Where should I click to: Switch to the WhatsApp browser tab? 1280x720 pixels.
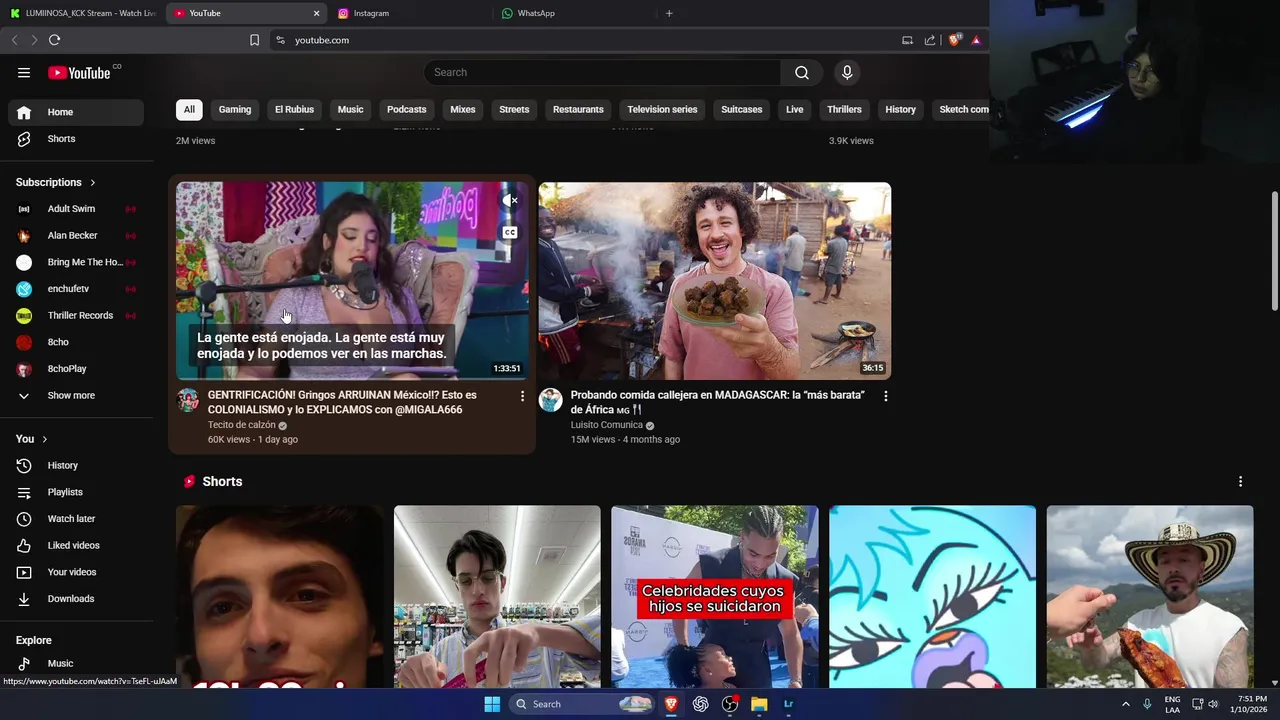(575, 13)
